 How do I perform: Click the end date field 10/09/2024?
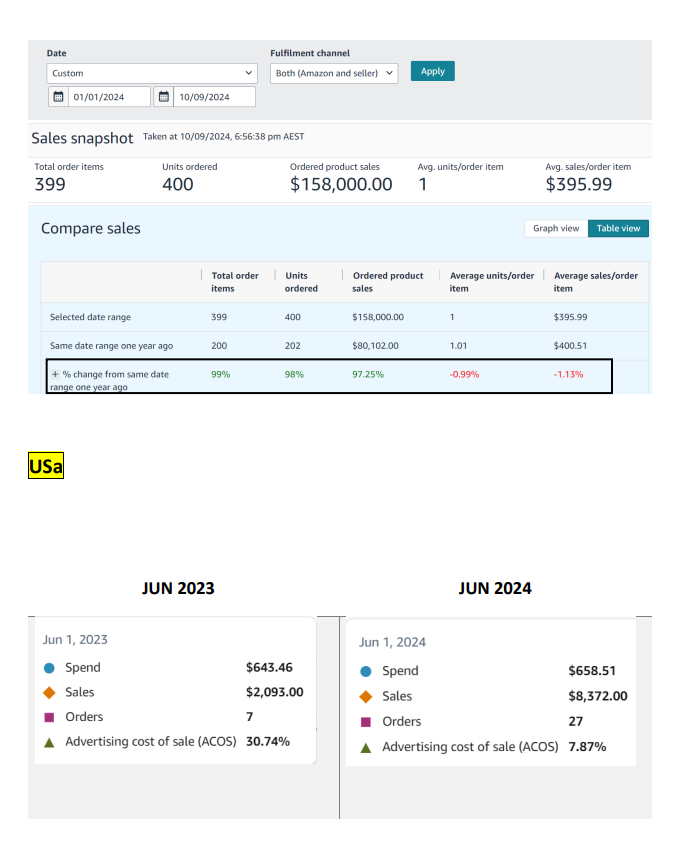[x=215, y=97]
